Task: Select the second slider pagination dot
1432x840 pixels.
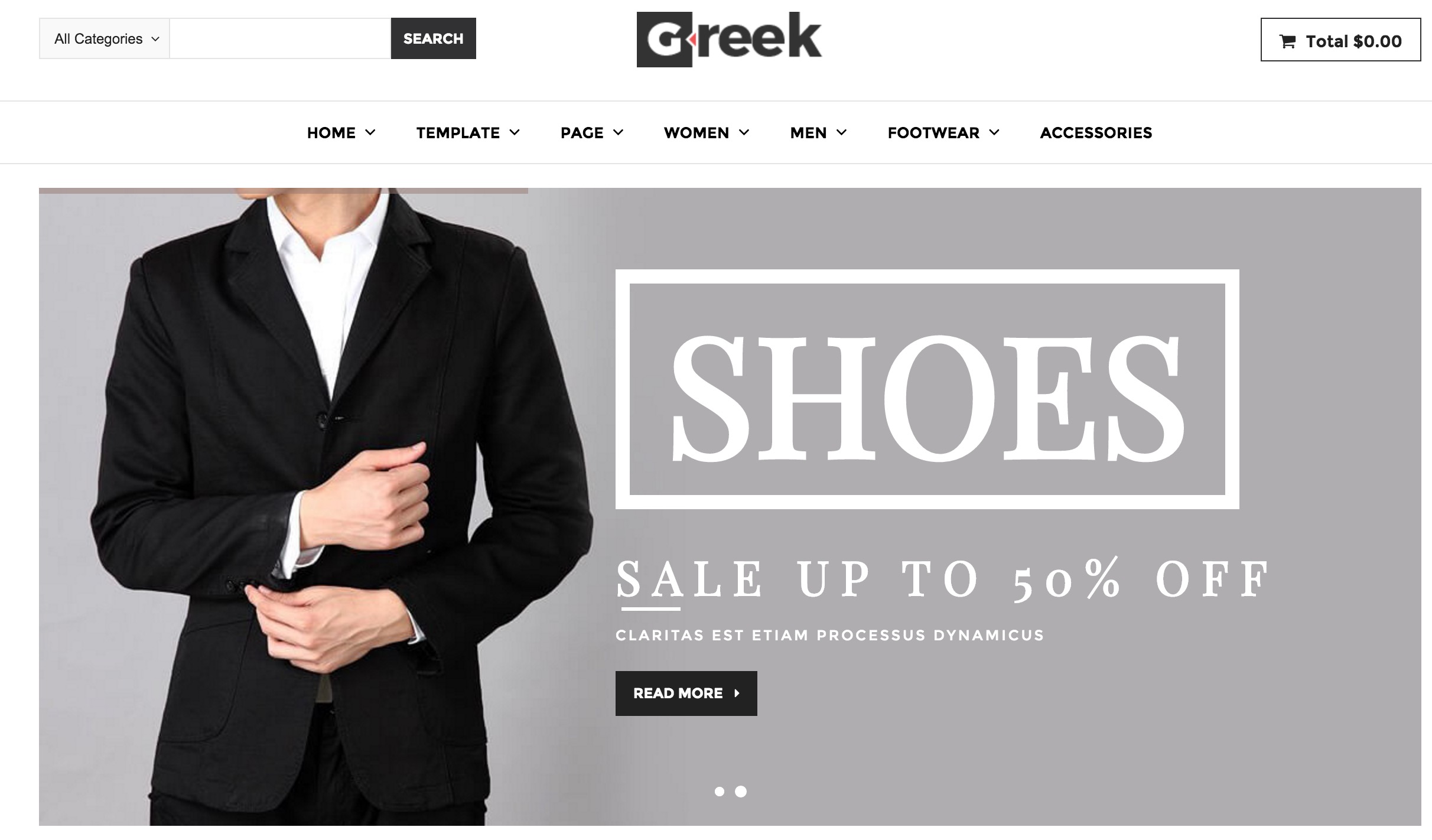Action: pos(741,792)
